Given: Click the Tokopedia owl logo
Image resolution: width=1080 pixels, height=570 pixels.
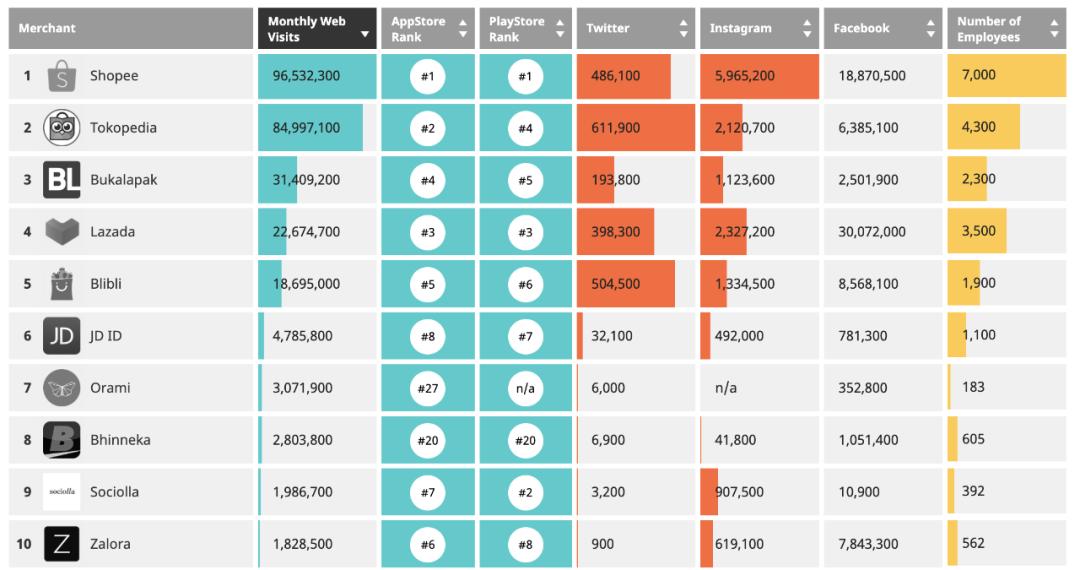Looking at the screenshot, I should point(61,127).
